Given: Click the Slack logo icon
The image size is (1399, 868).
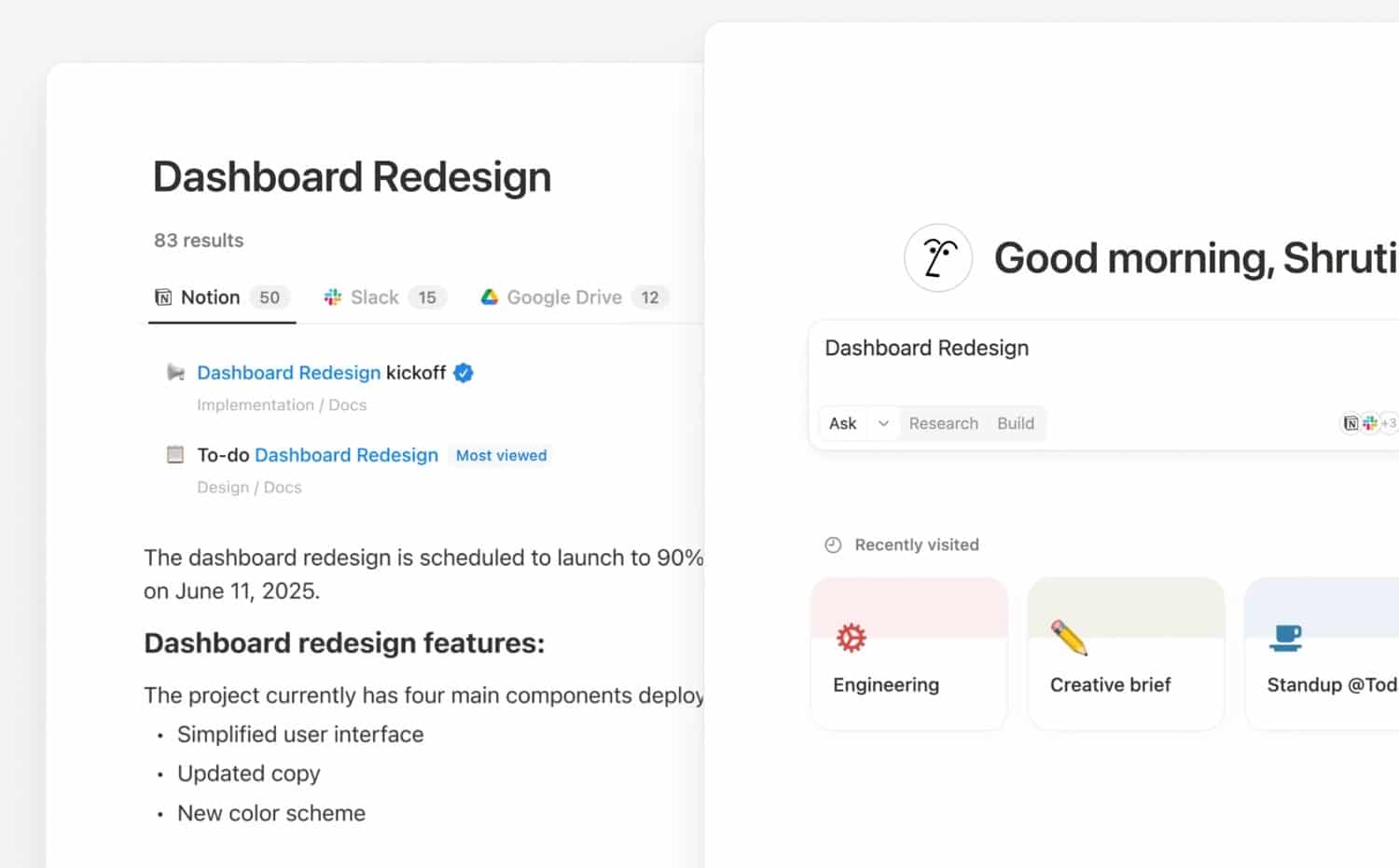Looking at the screenshot, I should click(x=332, y=297).
